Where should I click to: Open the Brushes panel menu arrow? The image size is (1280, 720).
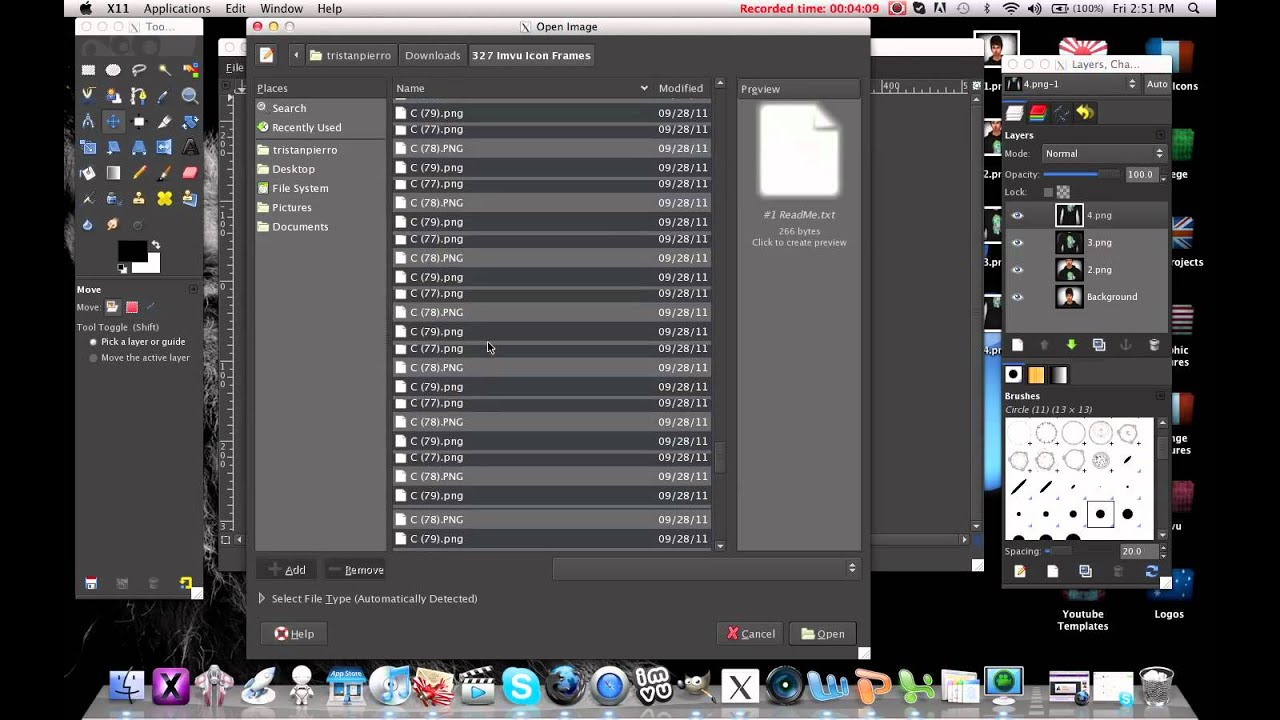pyautogui.click(x=1160, y=396)
